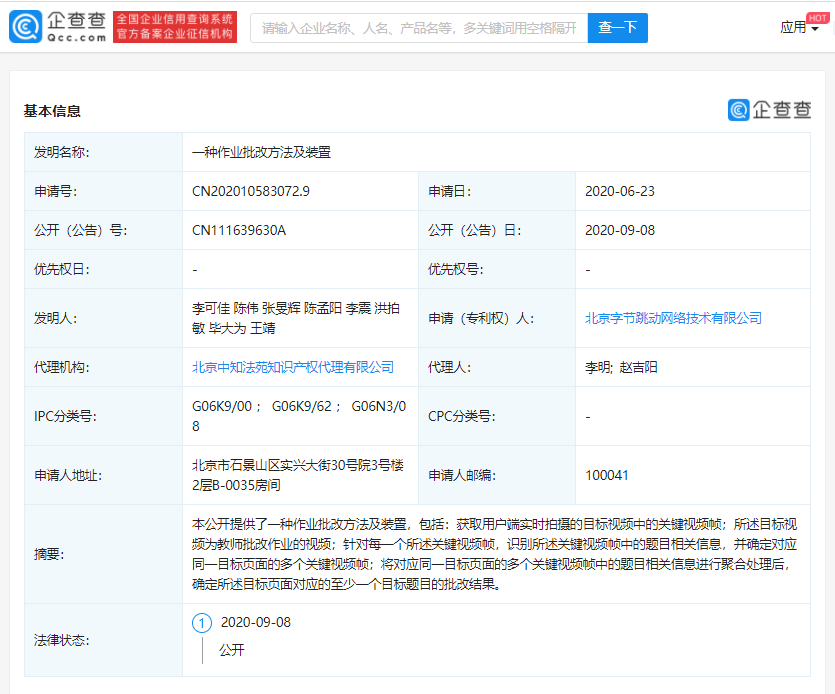This screenshot has height=694, width=835.
Task: Click the legal status 公开 entry
Action: [232, 650]
